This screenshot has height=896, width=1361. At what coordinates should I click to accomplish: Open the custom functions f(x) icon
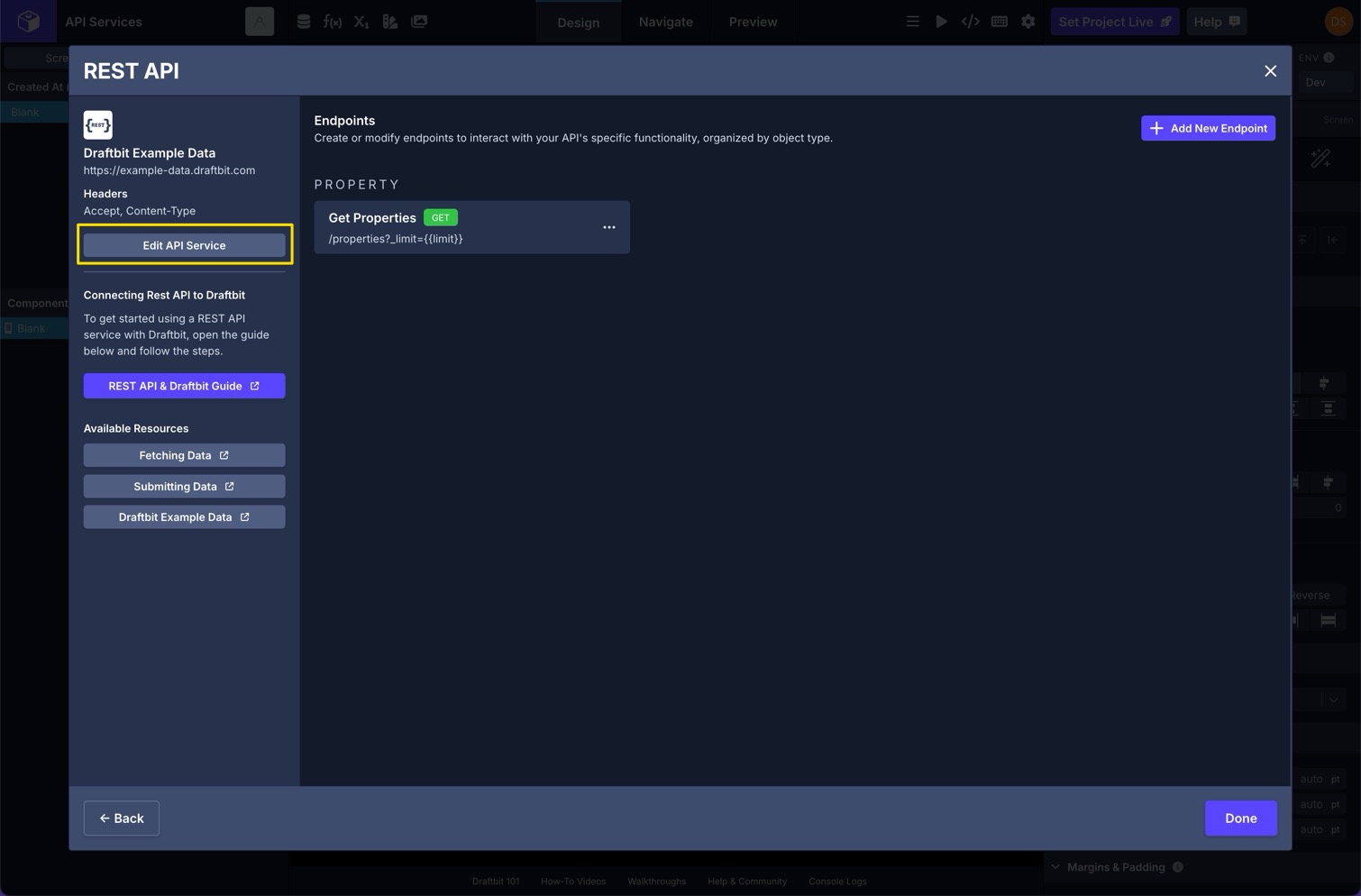[333, 22]
